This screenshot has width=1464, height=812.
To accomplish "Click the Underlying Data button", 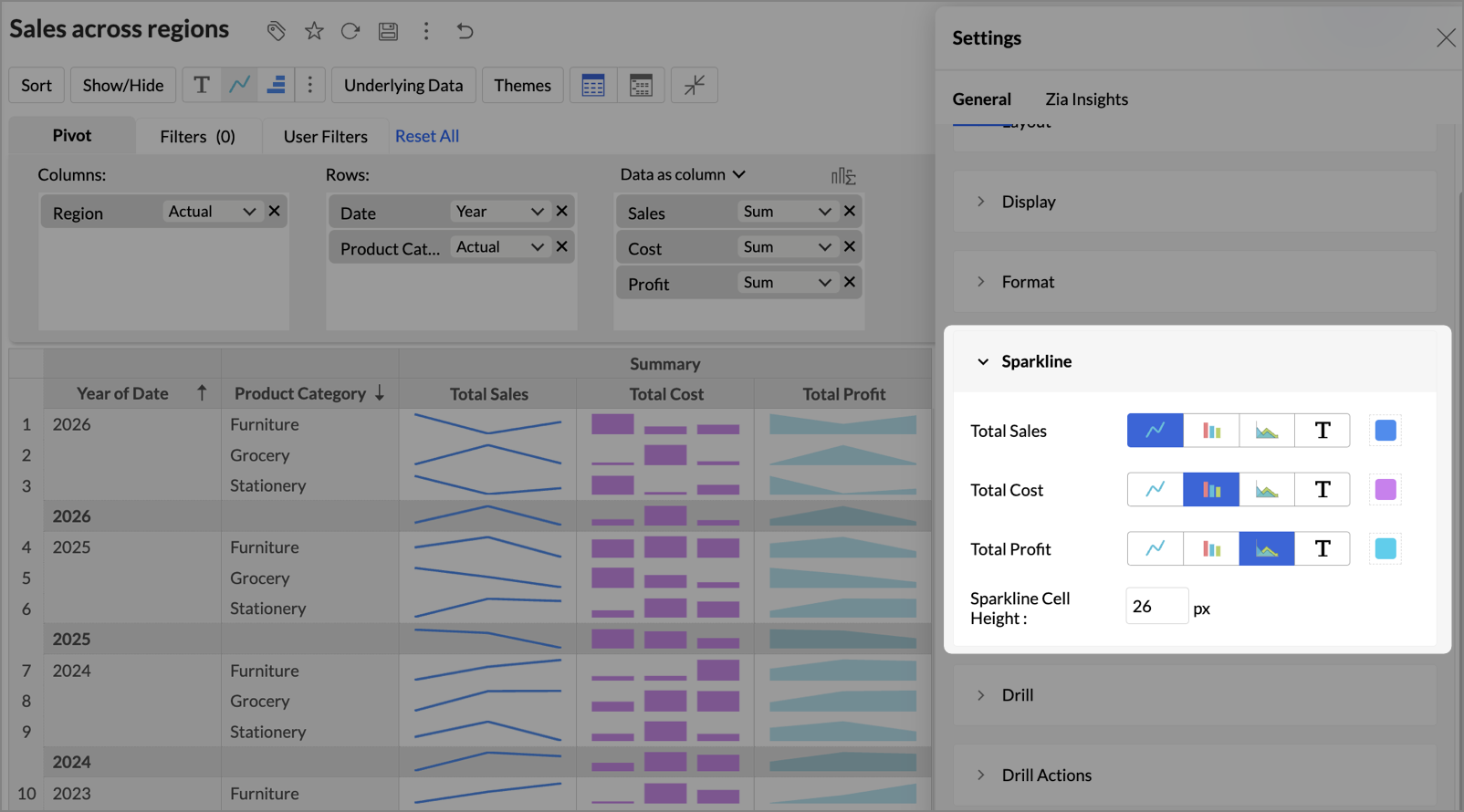I will [x=403, y=85].
